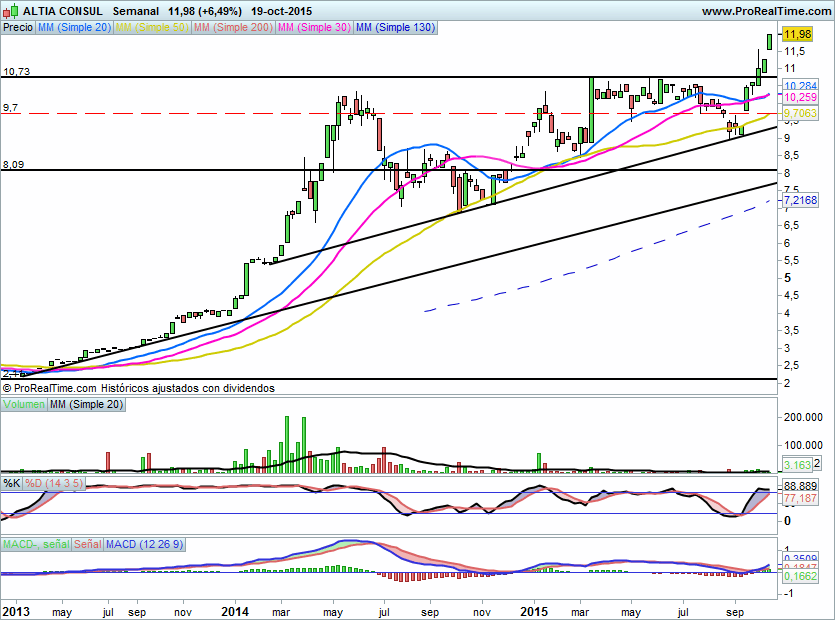This screenshot has height=620, width=835.
Task: Click the yellow 9,7063 moving average tag
Action: click(x=800, y=113)
